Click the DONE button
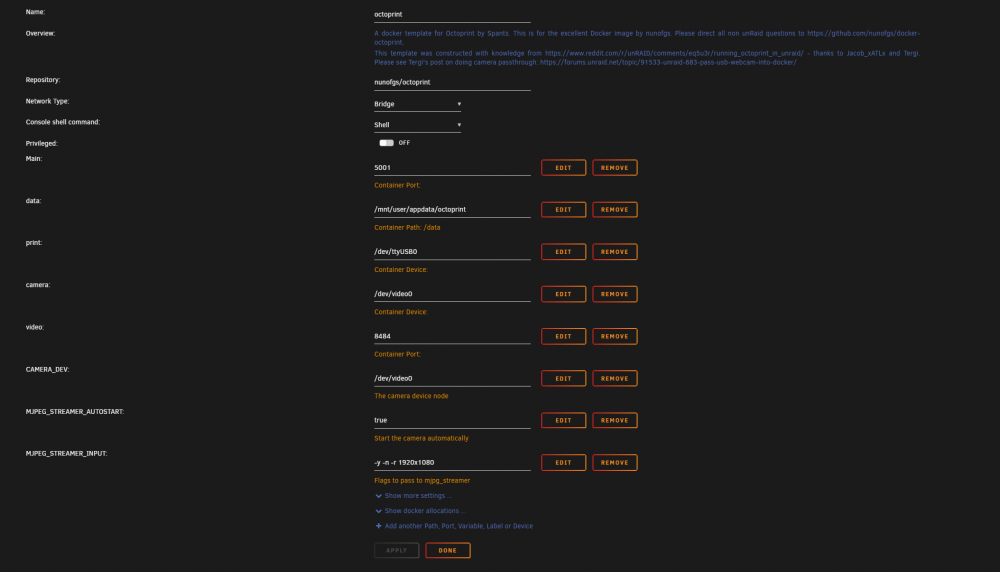The image size is (1000, 572). click(x=448, y=550)
